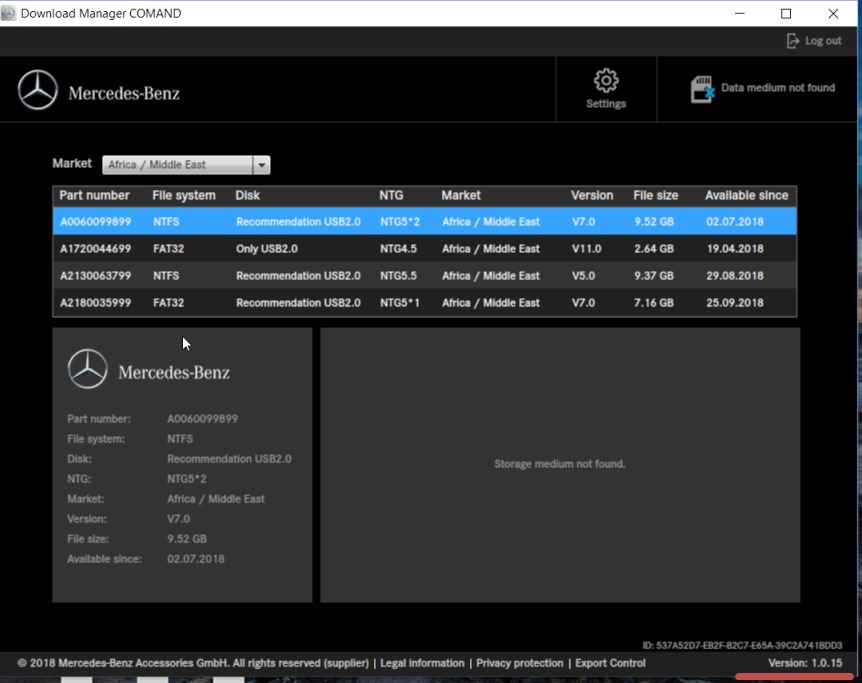Click the 19.04.2018 date cell
Screen dimensions: 862x683
pos(734,249)
